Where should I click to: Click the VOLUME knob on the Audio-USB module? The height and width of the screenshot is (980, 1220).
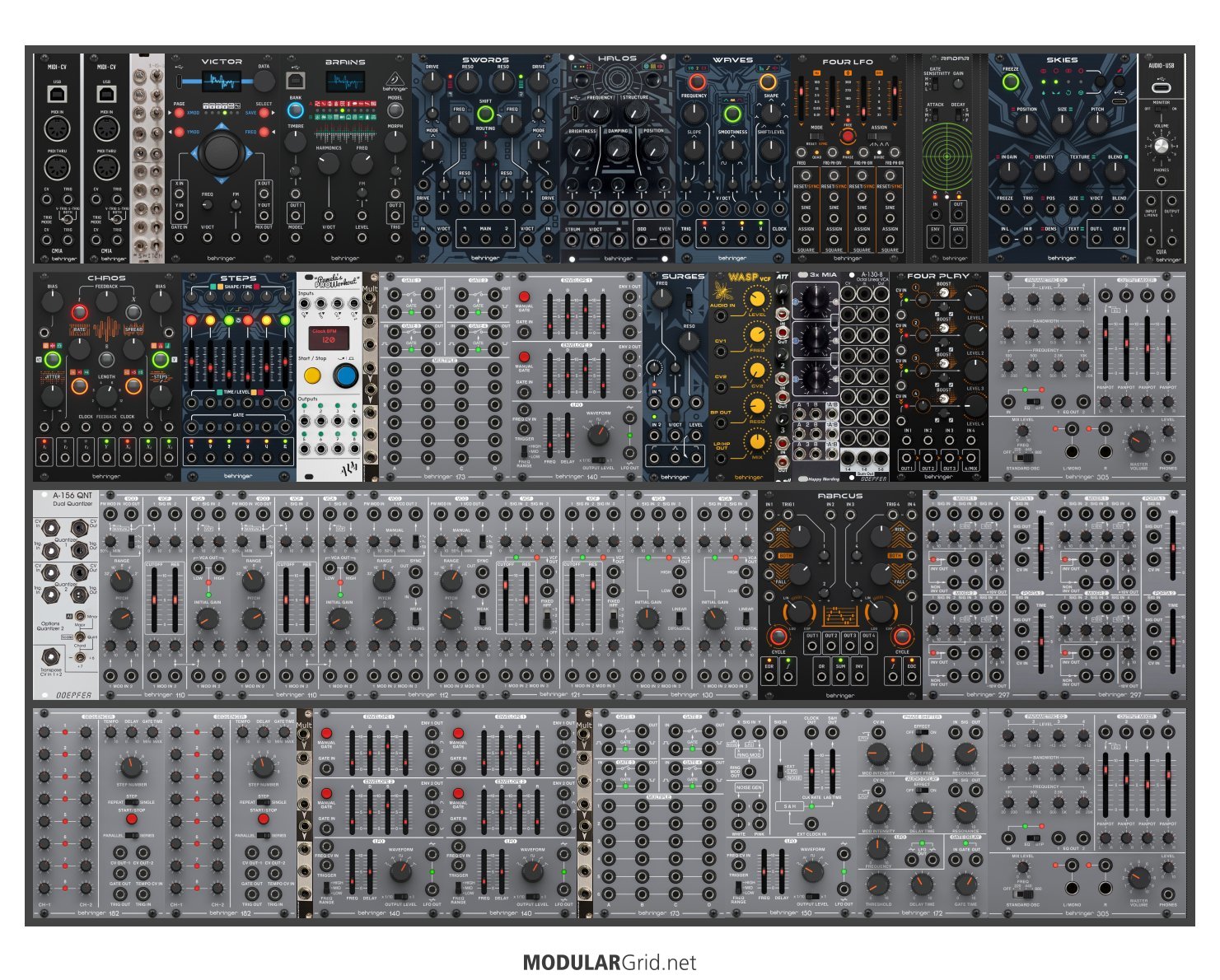coord(1161,146)
